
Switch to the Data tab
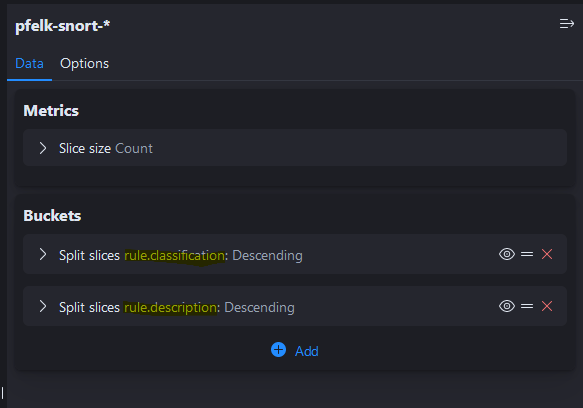(x=29, y=64)
